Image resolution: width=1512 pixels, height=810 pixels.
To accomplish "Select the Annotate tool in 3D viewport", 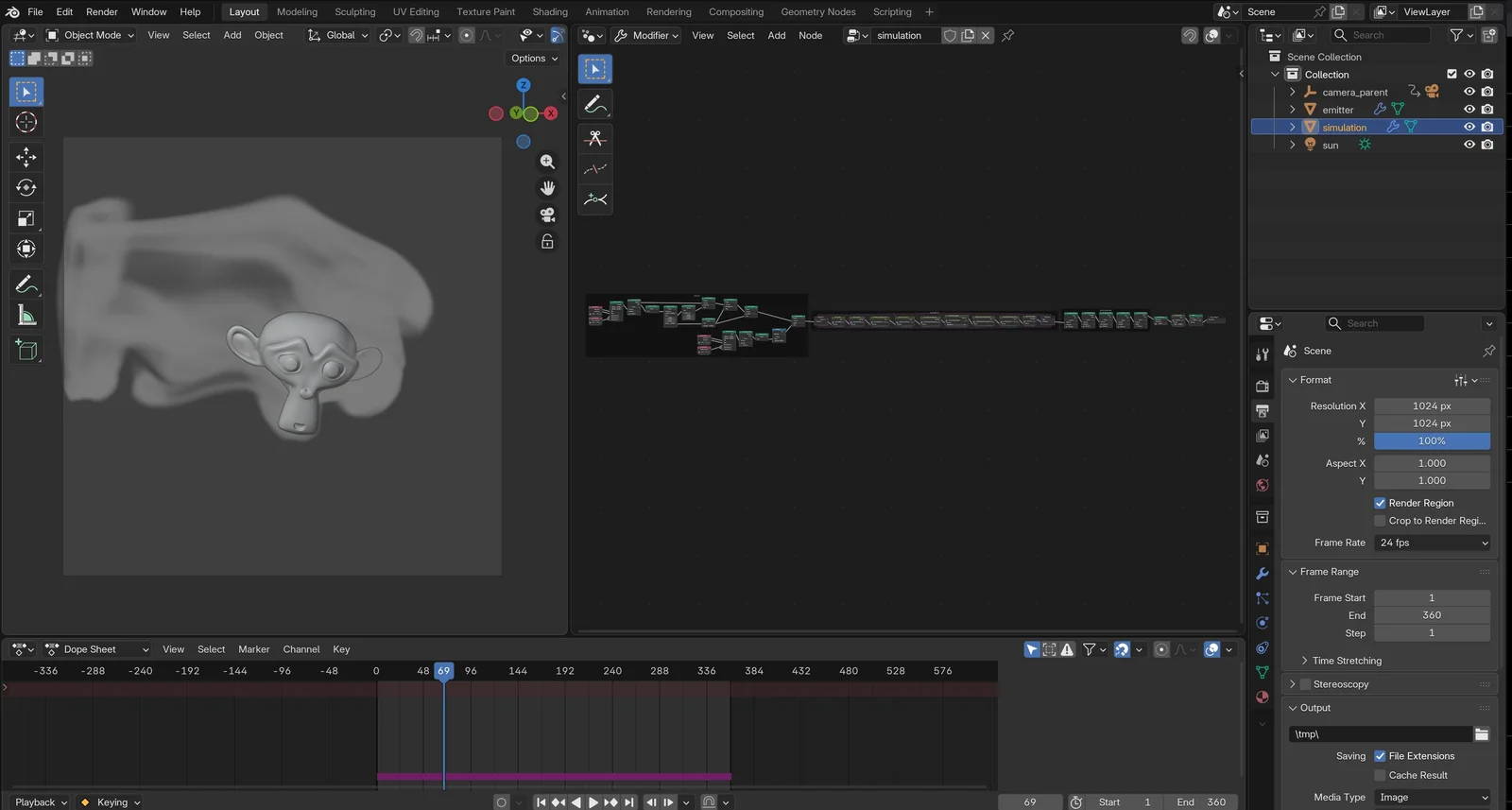I will (26, 284).
